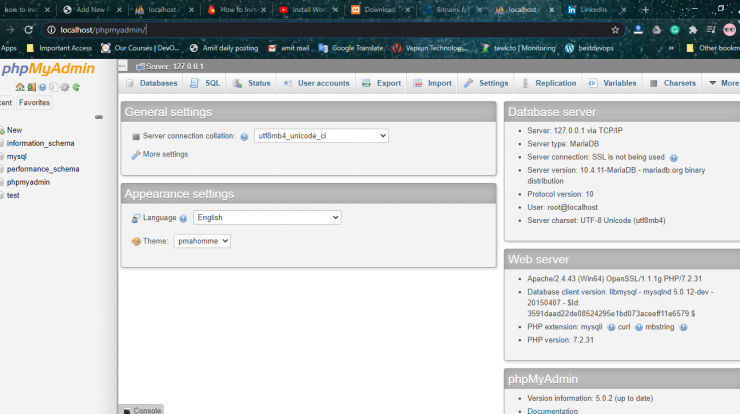The image size is (740, 414).
Task: Open the media control playlist icon
Action: click(711, 30)
